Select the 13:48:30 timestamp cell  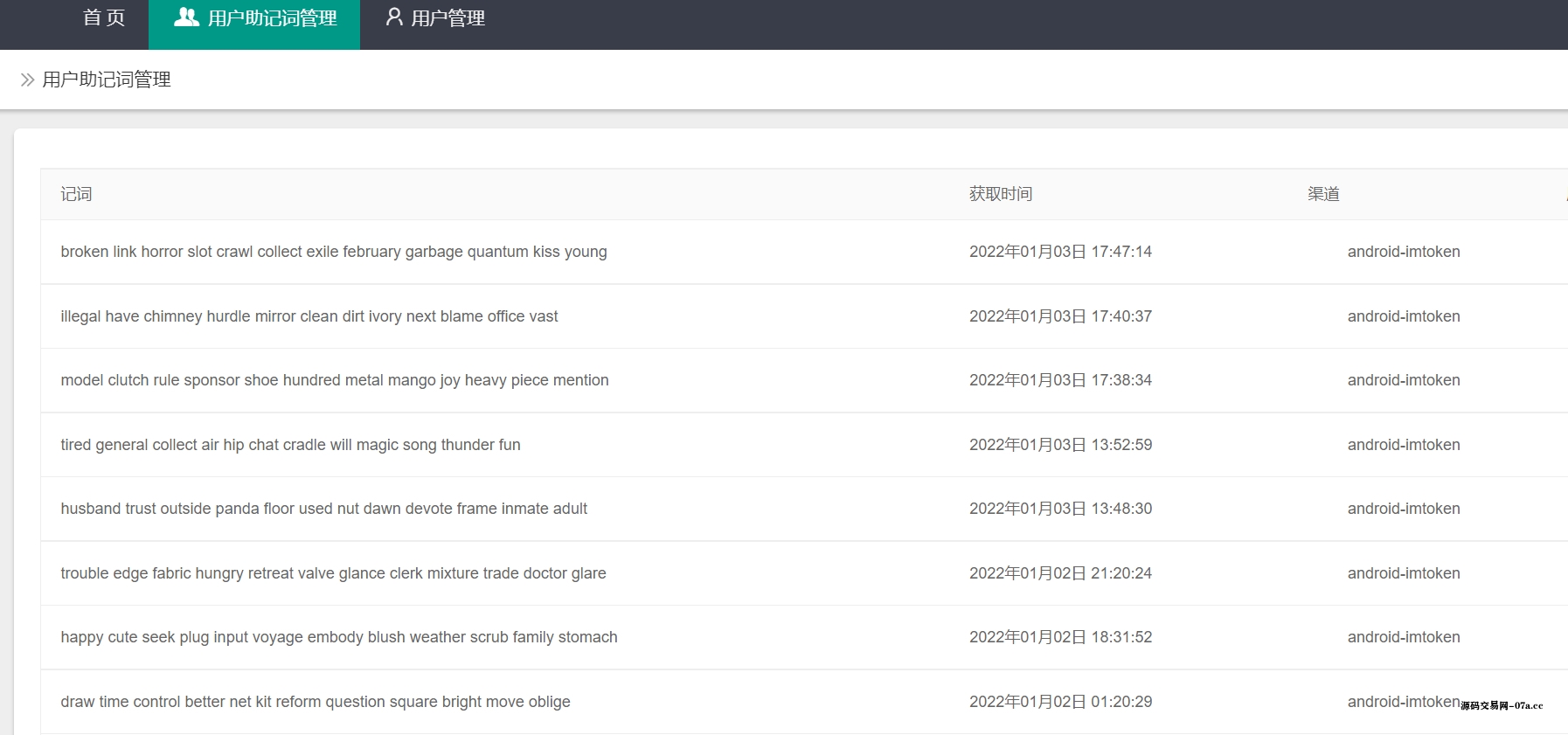1060,509
